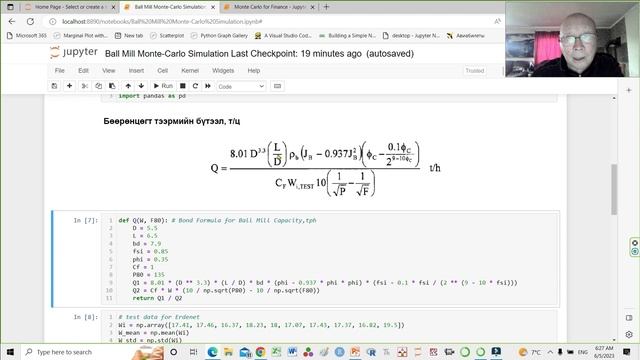This screenshot has height=360, width=640.
Task: Refresh the page
Action: (30, 21)
